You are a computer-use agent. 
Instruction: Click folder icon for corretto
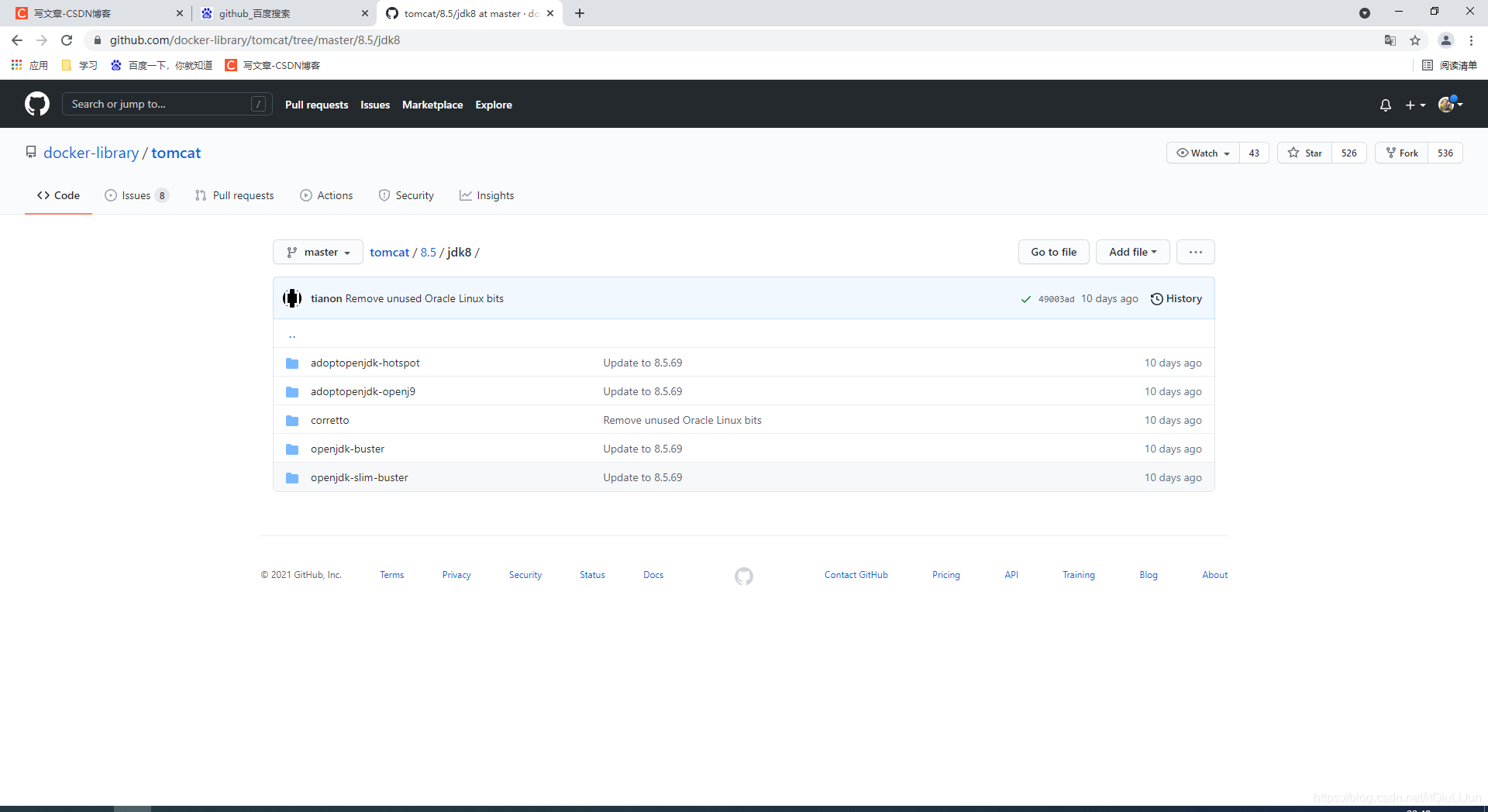tap(292, 420)
